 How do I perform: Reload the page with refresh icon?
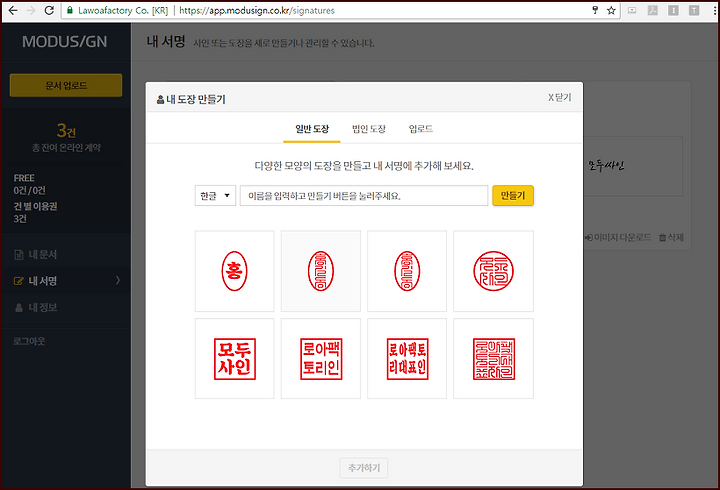[x=49, y=10]
